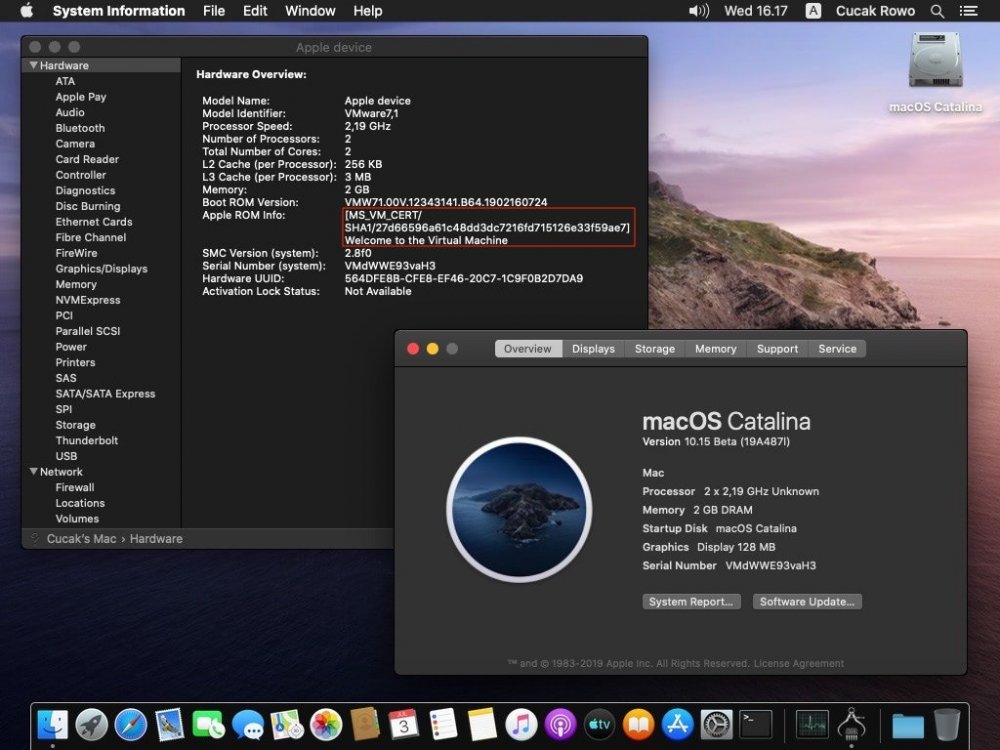Open the Trash in Dock
The image size is (1000, 750).
(x=947, y=725)
